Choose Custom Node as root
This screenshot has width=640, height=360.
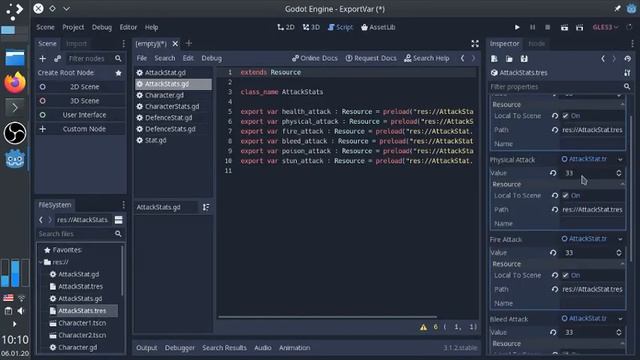[x=80, y=129]
